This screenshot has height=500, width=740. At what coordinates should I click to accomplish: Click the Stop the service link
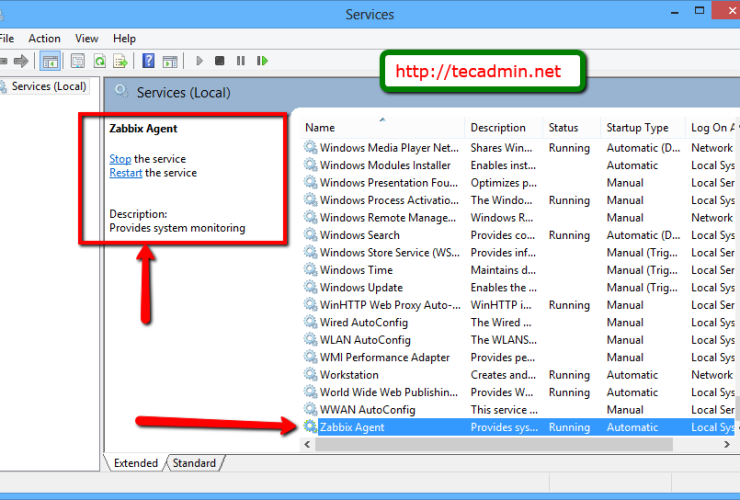click(x=120, y=159)
